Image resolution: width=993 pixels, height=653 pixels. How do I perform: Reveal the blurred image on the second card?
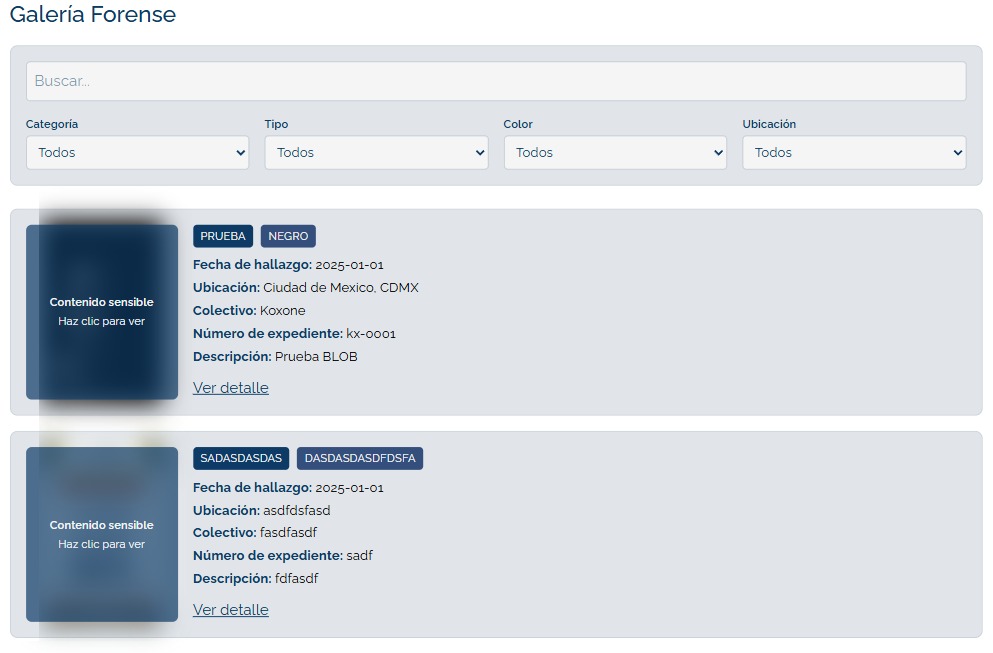pyautogui.click(x=101, y=534)
